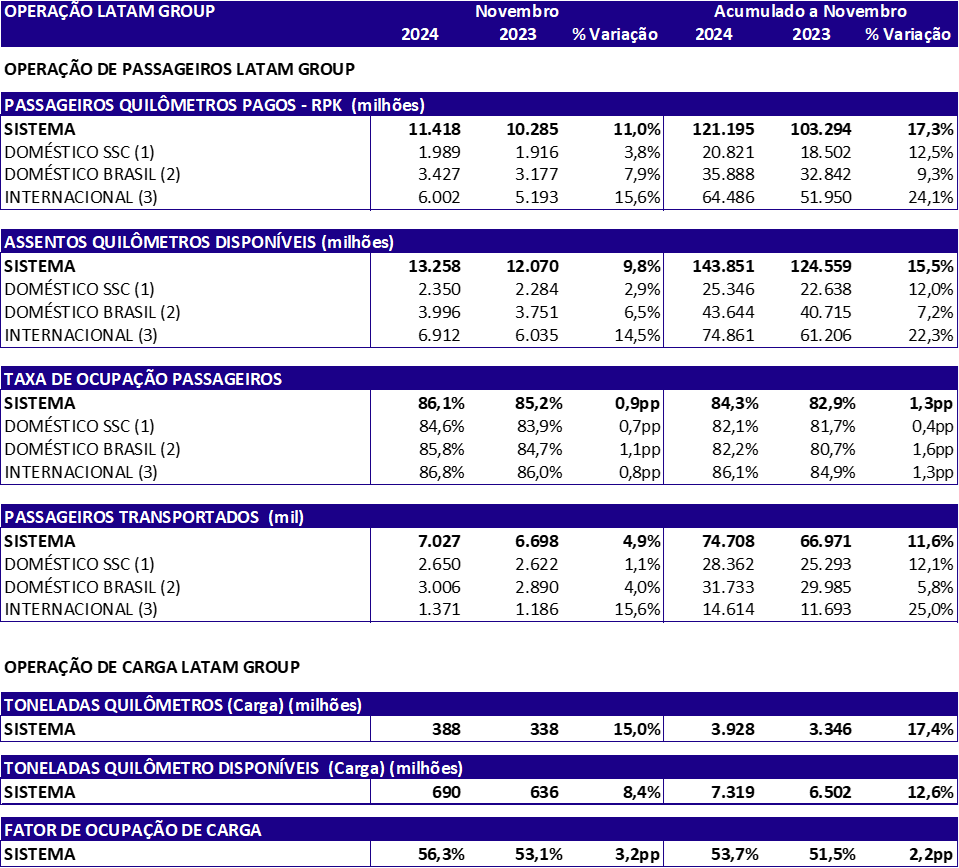Select % Variação header under Novembro

[x=614, y=35]
